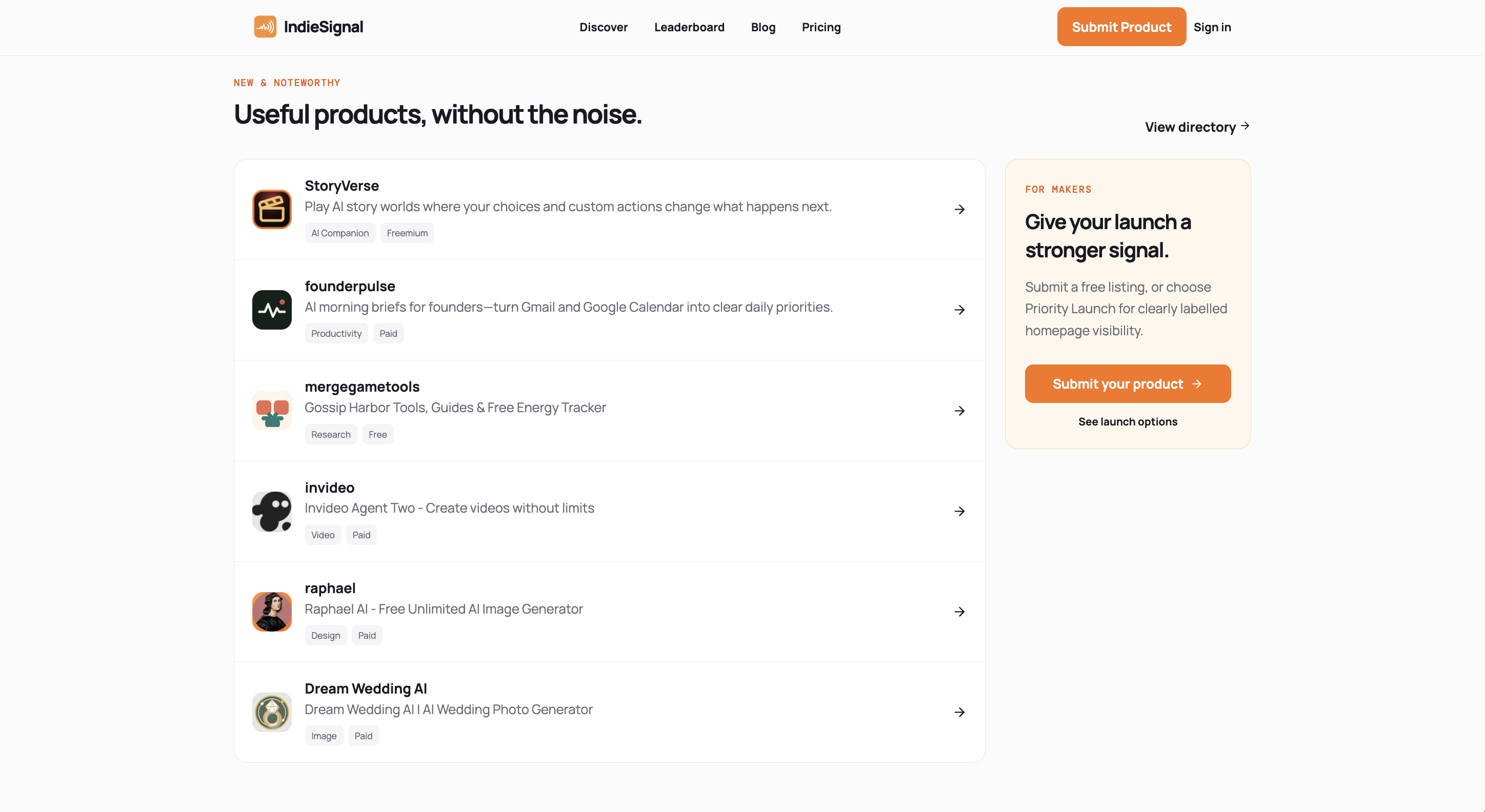Screen dimensions: 1485x812
Task: Click the arrow on the Dream Wedding AI row
Action: (959, 713)
